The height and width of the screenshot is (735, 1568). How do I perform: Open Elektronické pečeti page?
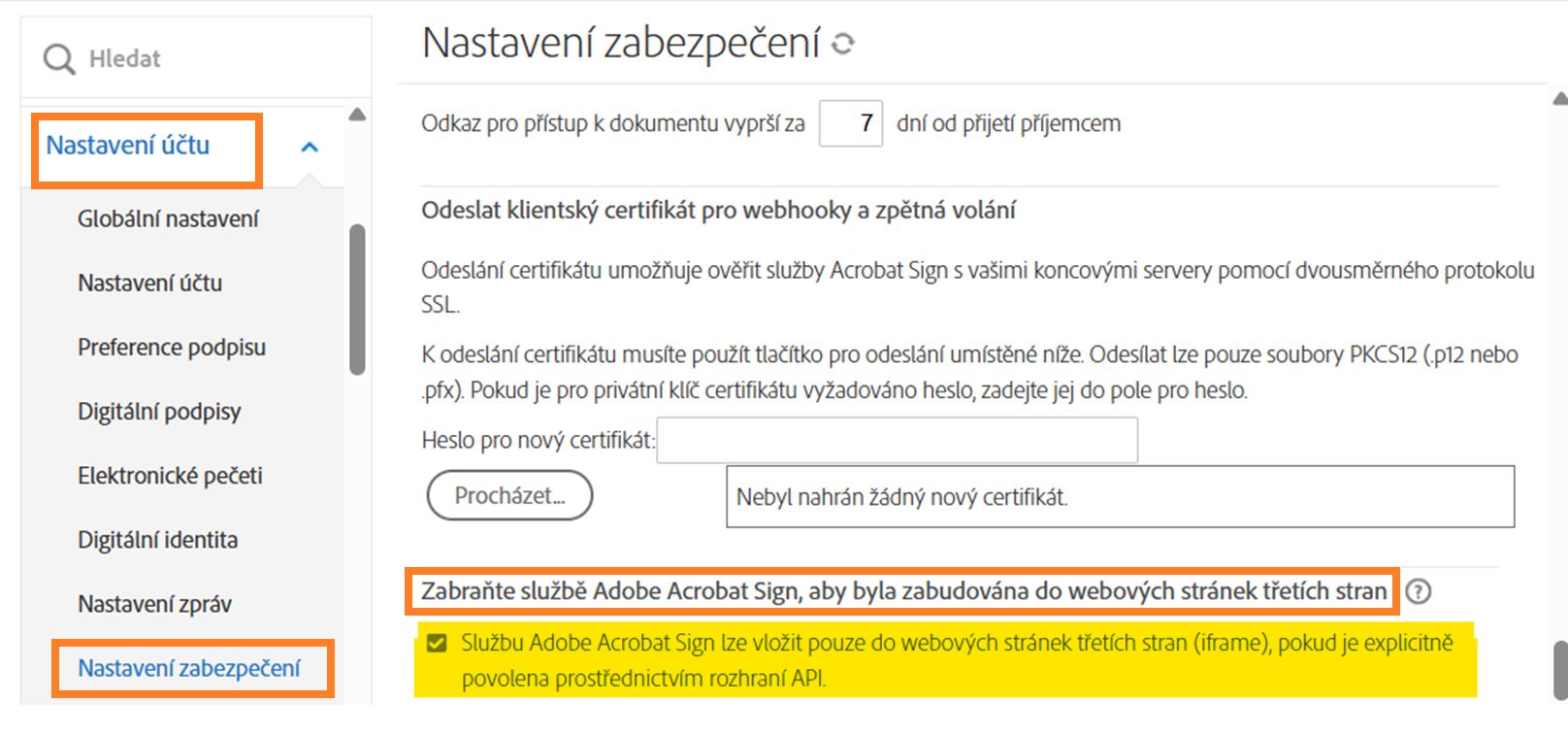coord(170,476)
